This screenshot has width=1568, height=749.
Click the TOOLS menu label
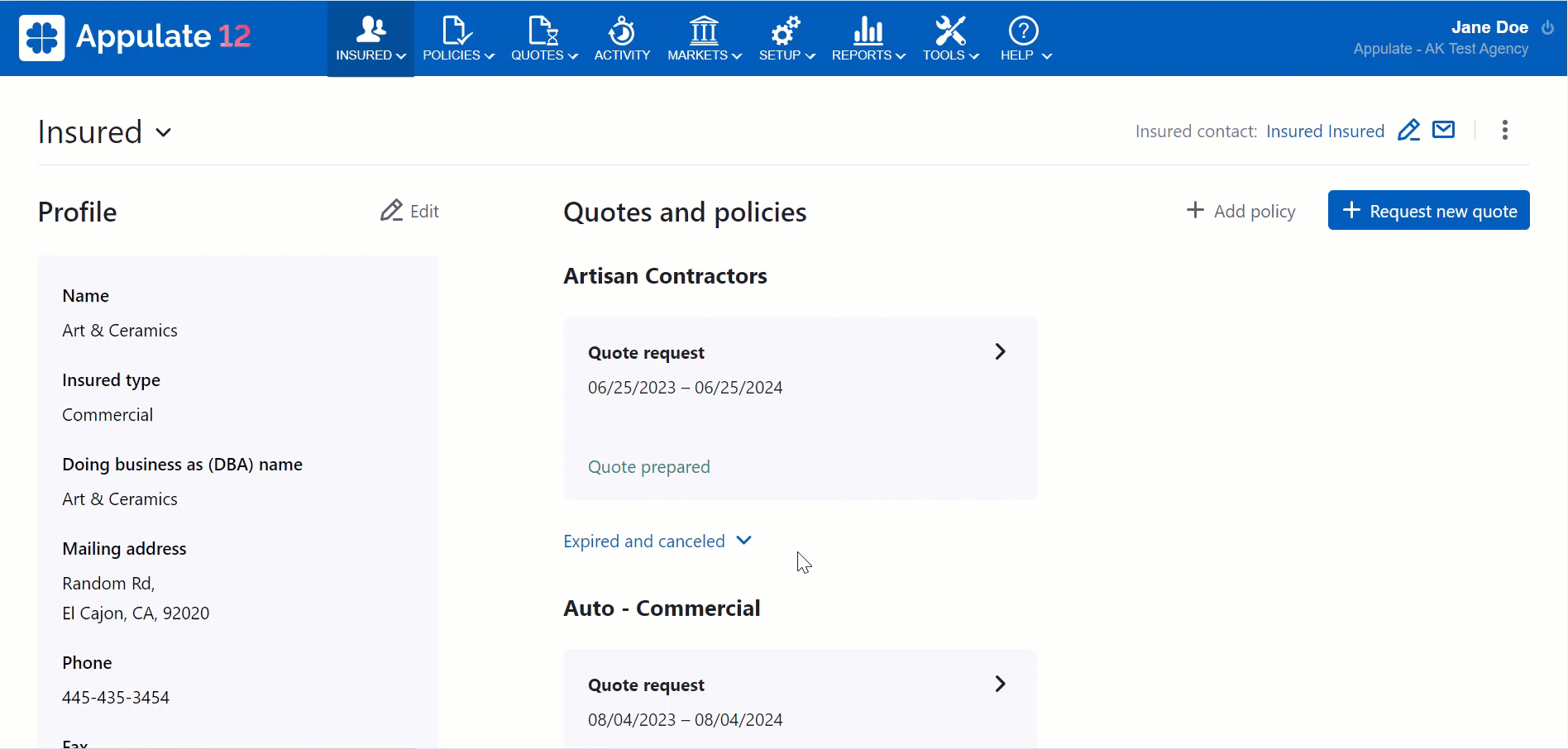[944, 55]
